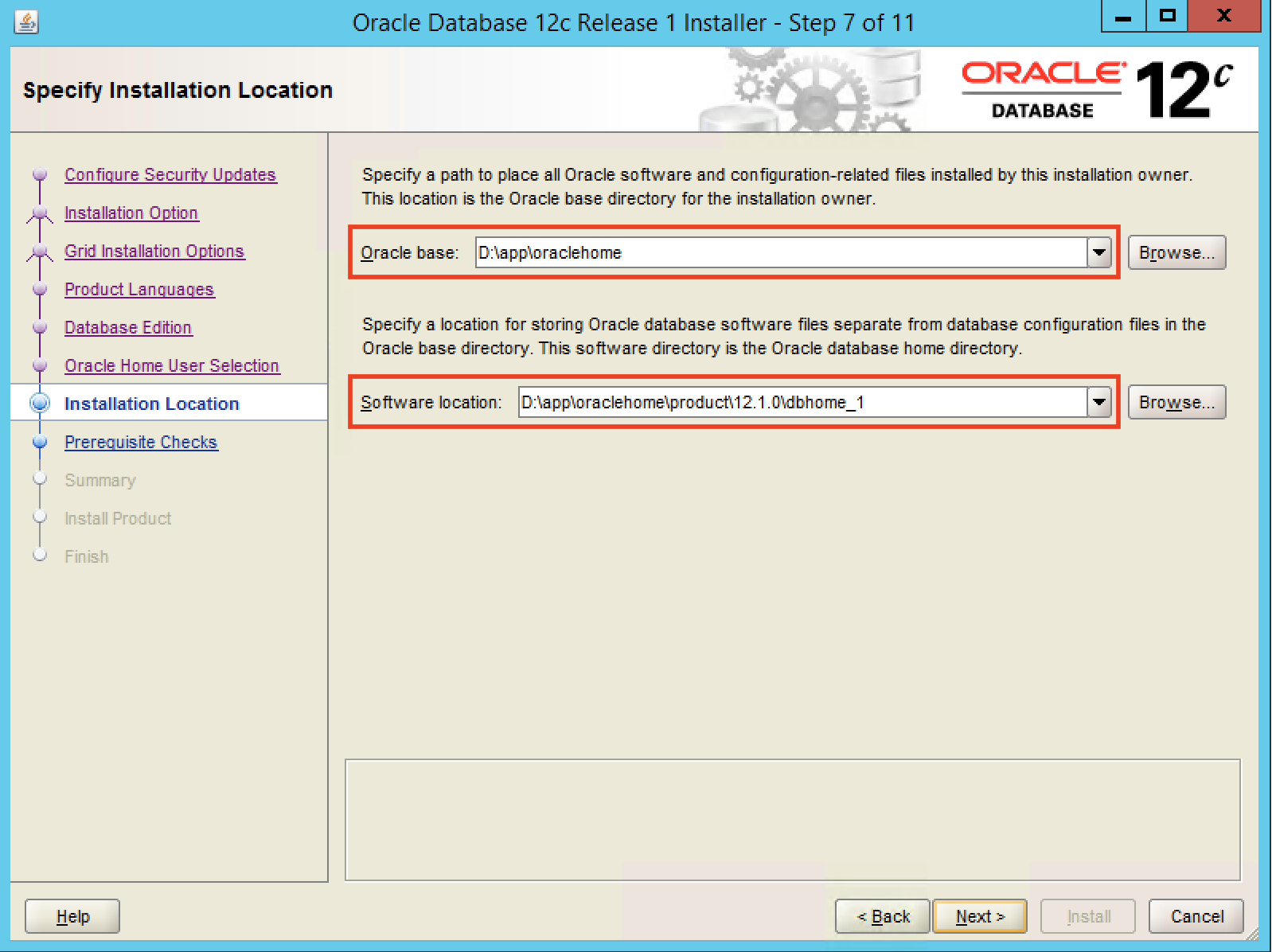Click the Java installer icon in title bar
The height and width of the screenshot is (952, 1272).
coord(26,21)
